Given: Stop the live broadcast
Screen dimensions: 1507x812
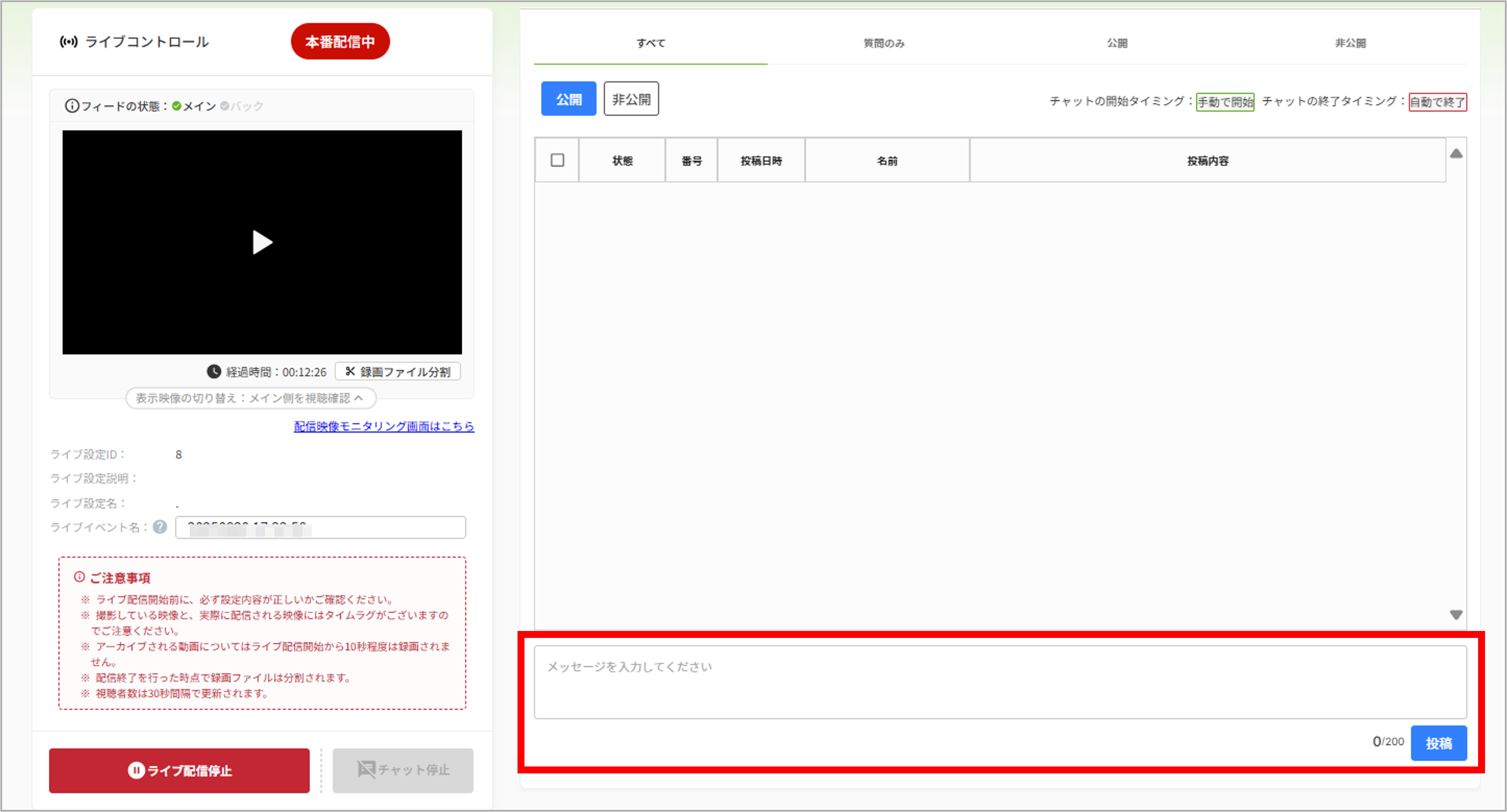Looking at the screenshot, I should point(179,770).
